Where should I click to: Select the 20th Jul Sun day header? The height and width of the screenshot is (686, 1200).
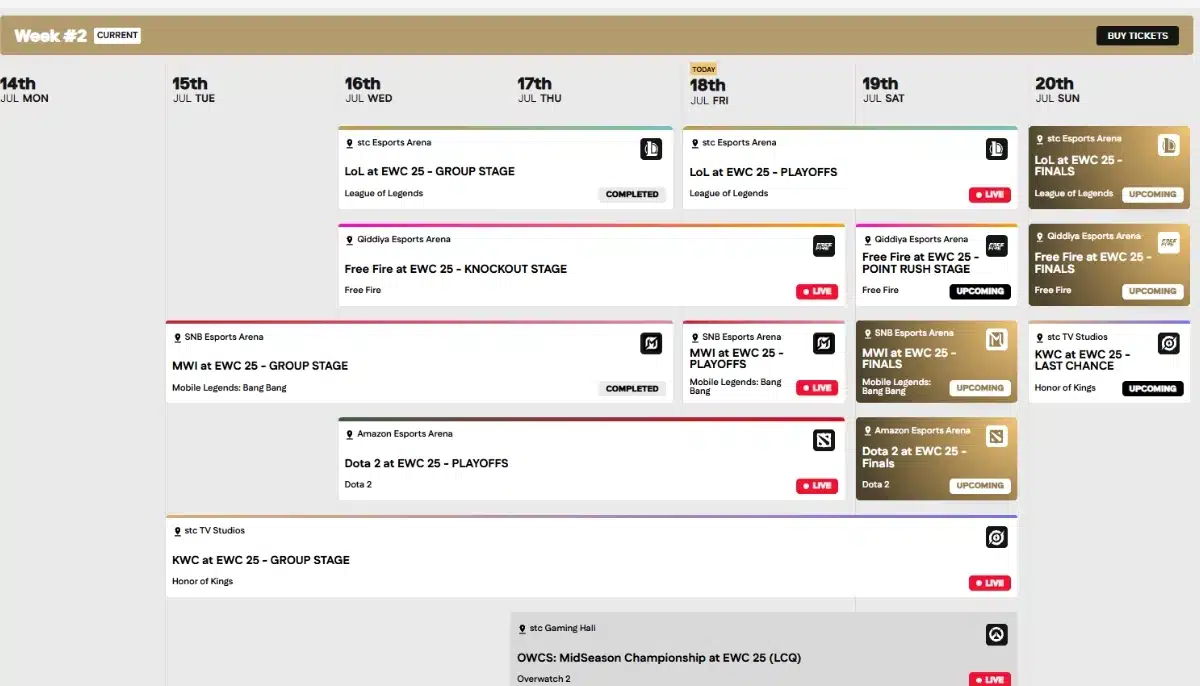pyautogui.click(x=1056, y=90)
